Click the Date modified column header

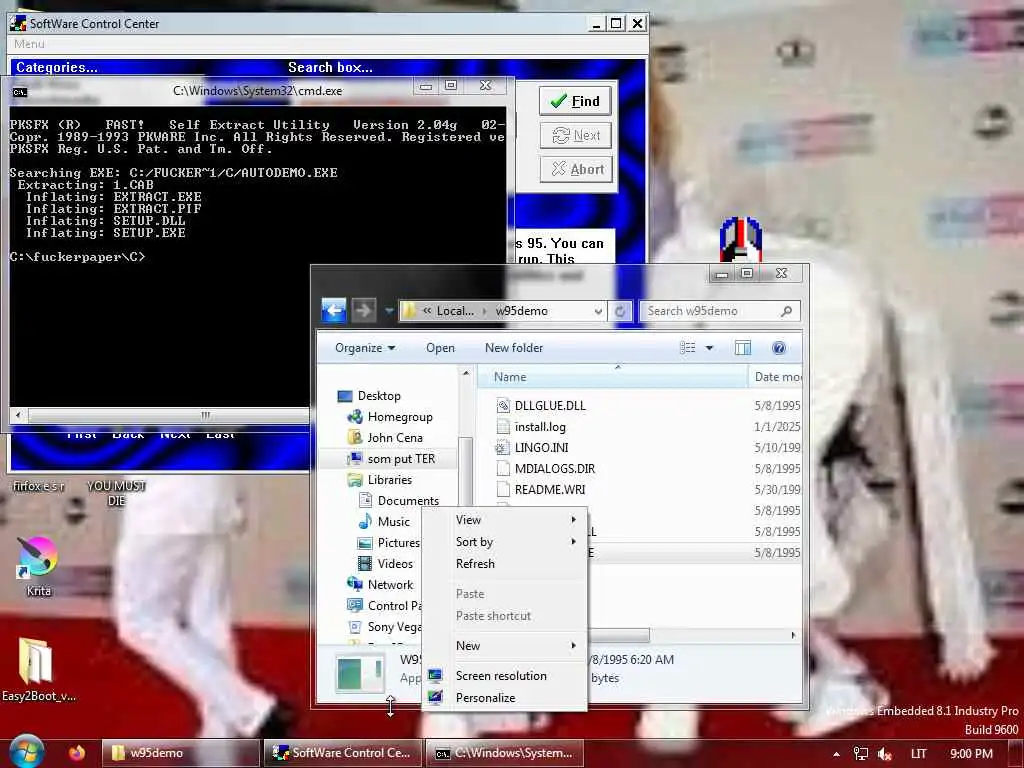(x=776, y=377)
